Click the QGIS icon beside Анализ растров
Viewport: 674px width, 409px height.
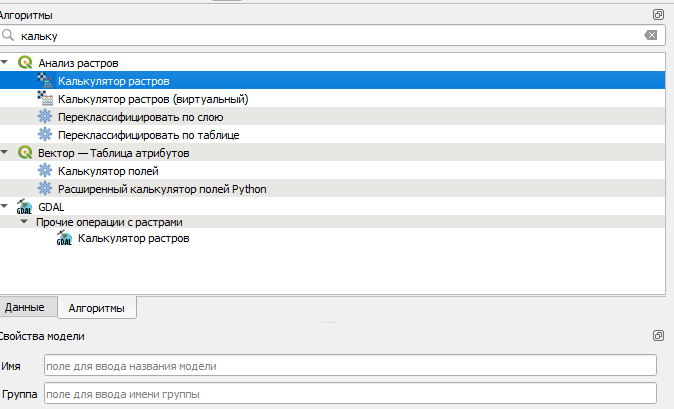point(25,63)
